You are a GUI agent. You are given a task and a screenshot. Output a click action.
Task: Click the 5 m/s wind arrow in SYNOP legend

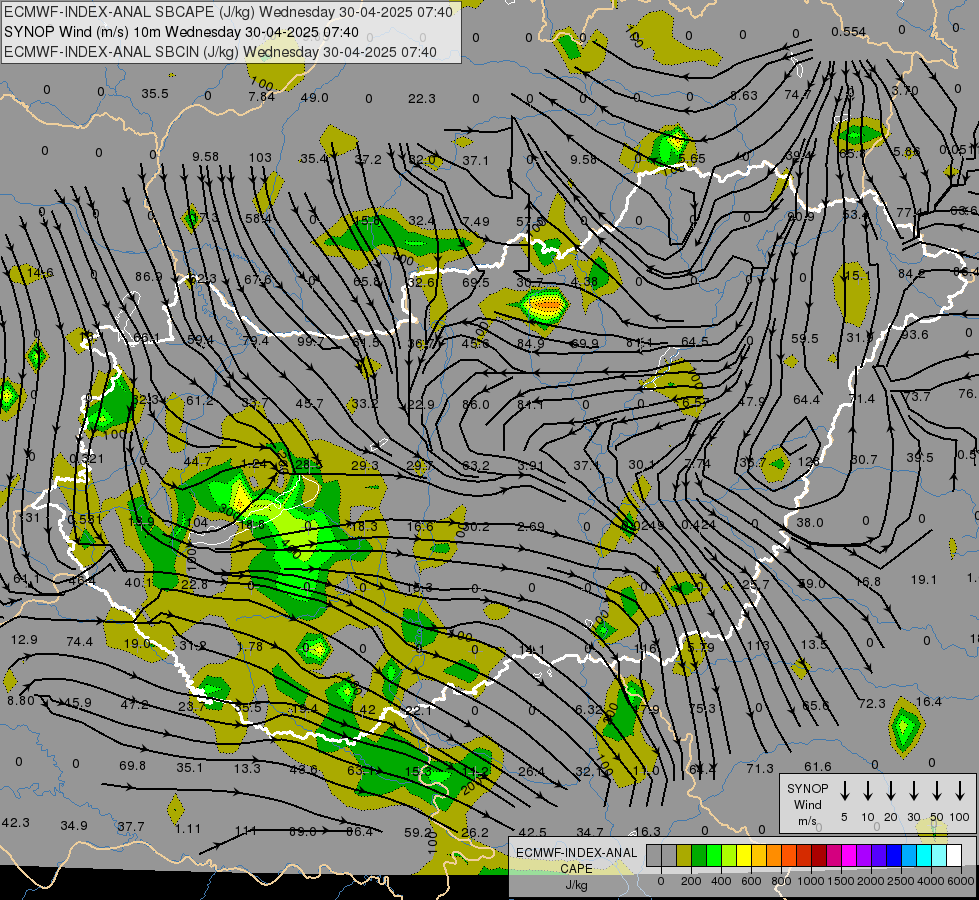tap(844, 791)
